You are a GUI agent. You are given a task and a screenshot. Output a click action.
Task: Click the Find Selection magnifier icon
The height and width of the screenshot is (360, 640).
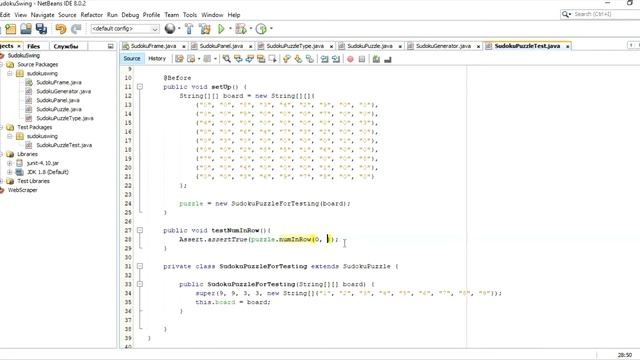tap(227, 59)
